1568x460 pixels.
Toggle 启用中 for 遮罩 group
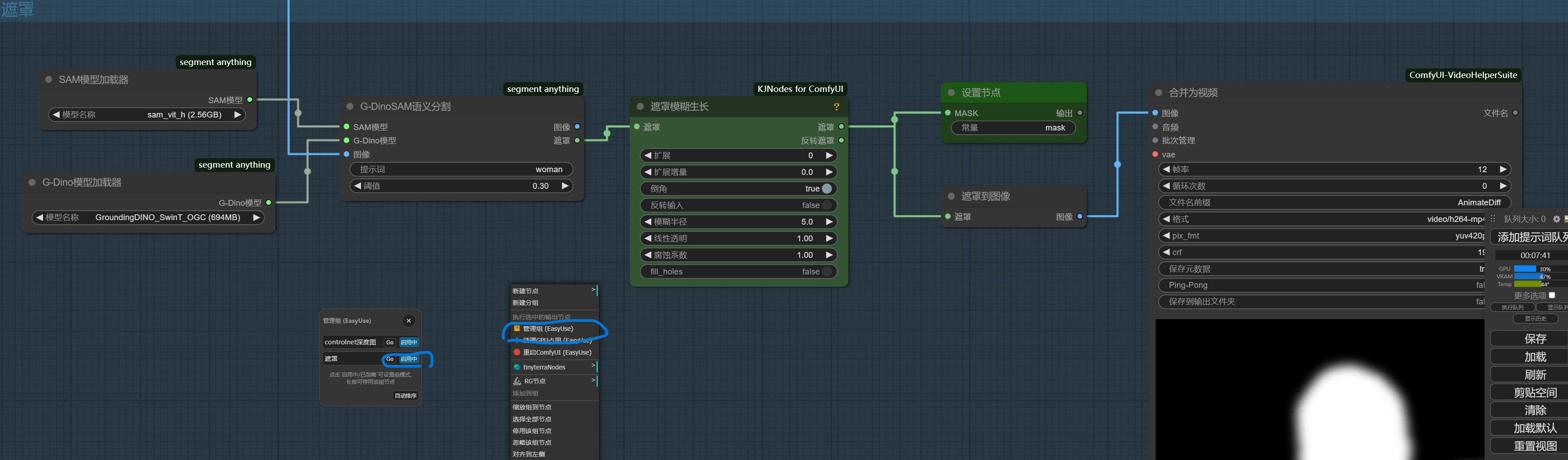[408, 359]
